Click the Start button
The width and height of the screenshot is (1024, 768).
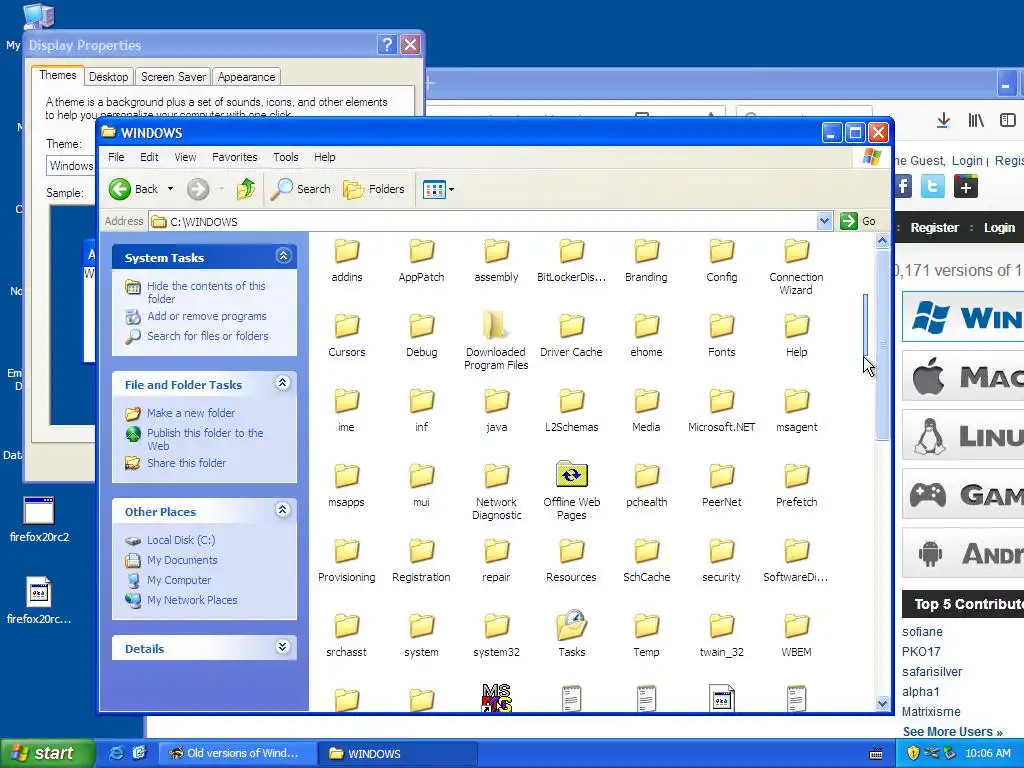[x=46, y=754]
